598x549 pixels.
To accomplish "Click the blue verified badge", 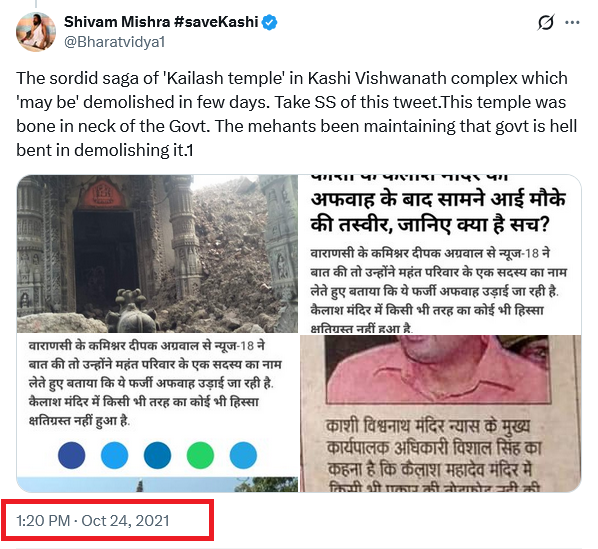I will 270,22.
